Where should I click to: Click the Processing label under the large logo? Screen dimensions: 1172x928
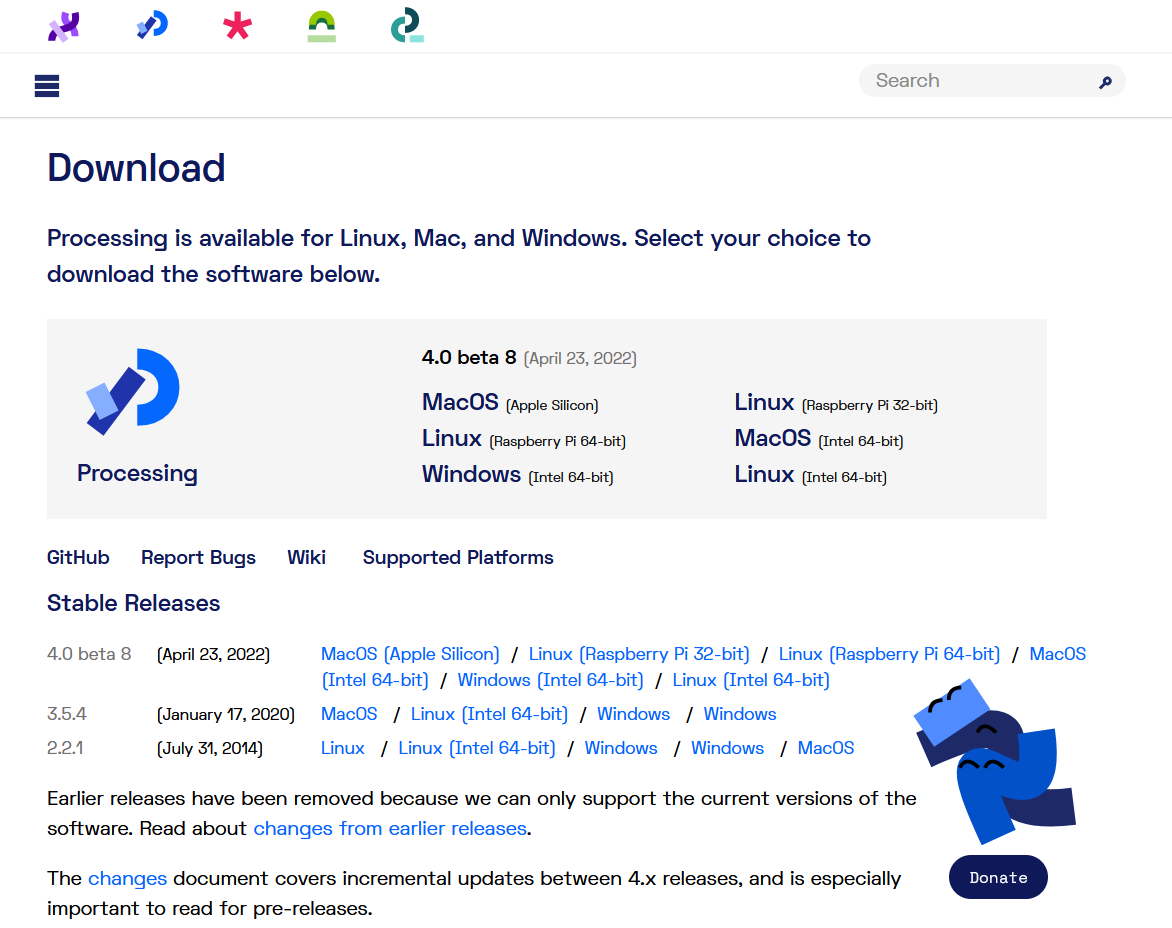coord(137,473)
